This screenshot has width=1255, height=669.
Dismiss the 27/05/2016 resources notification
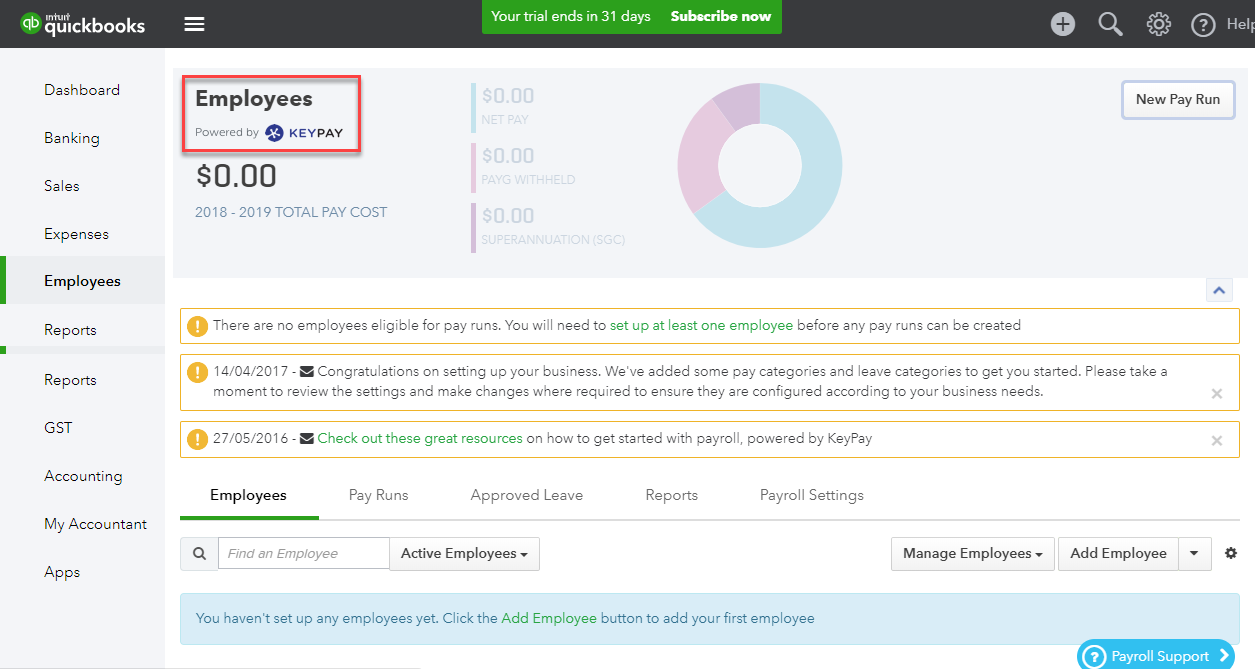tap(1217, 441)
